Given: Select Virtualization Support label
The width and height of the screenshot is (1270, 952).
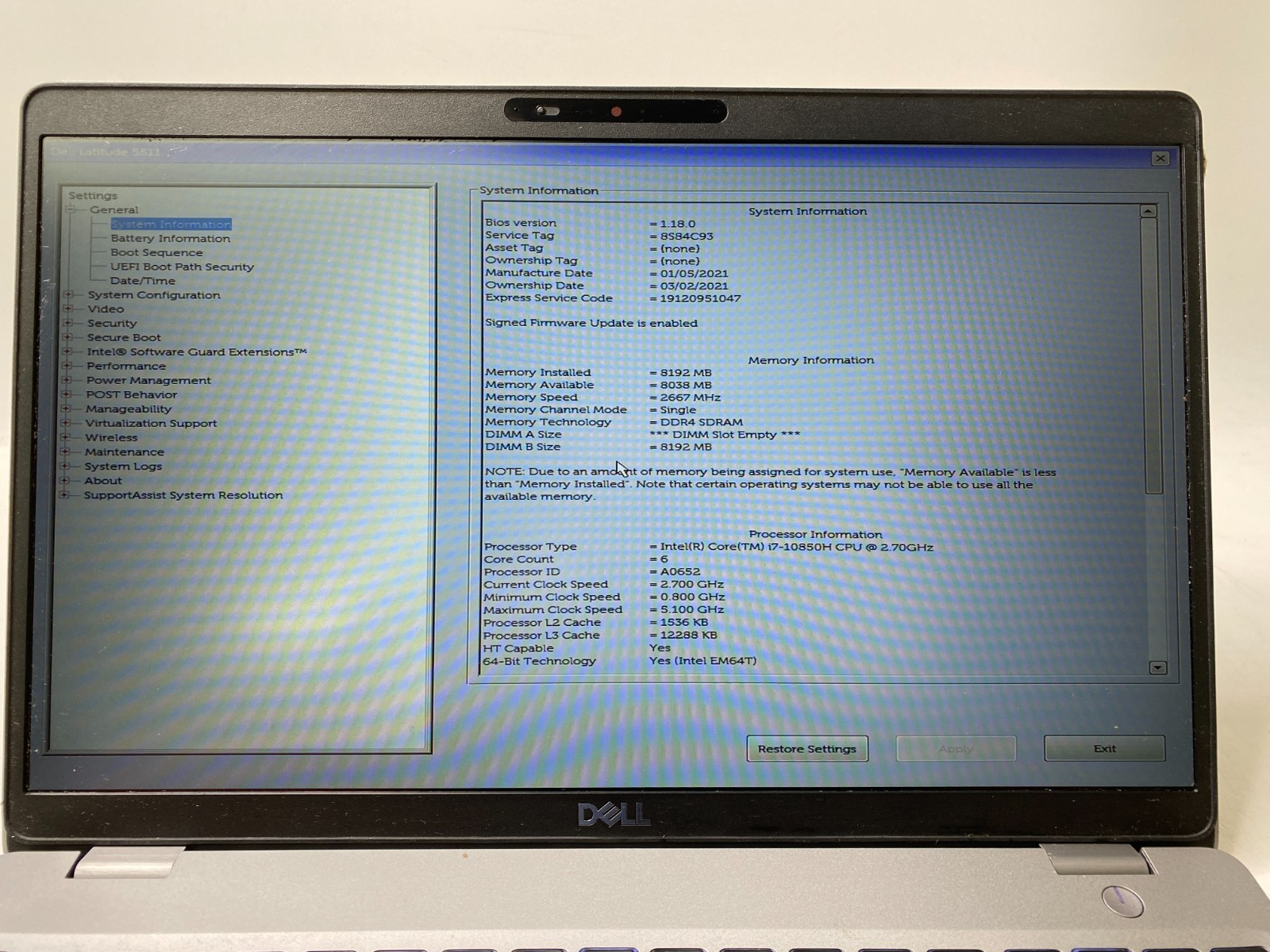Looking at the screenshot, I should tap(151, 423).
